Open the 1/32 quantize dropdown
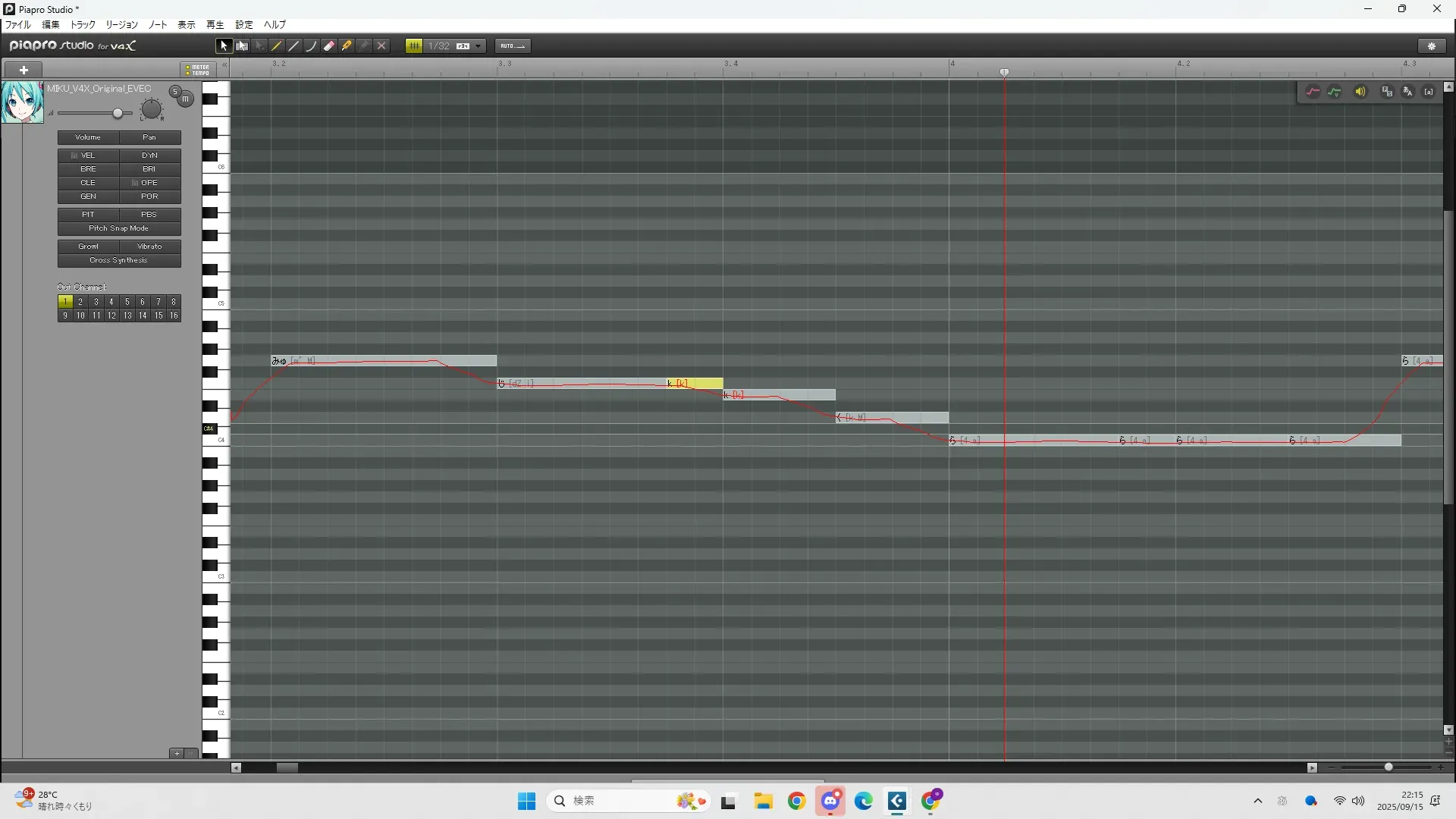This screenshot has width=1456, height=819. pyautogui.click(x=478, y=46)
